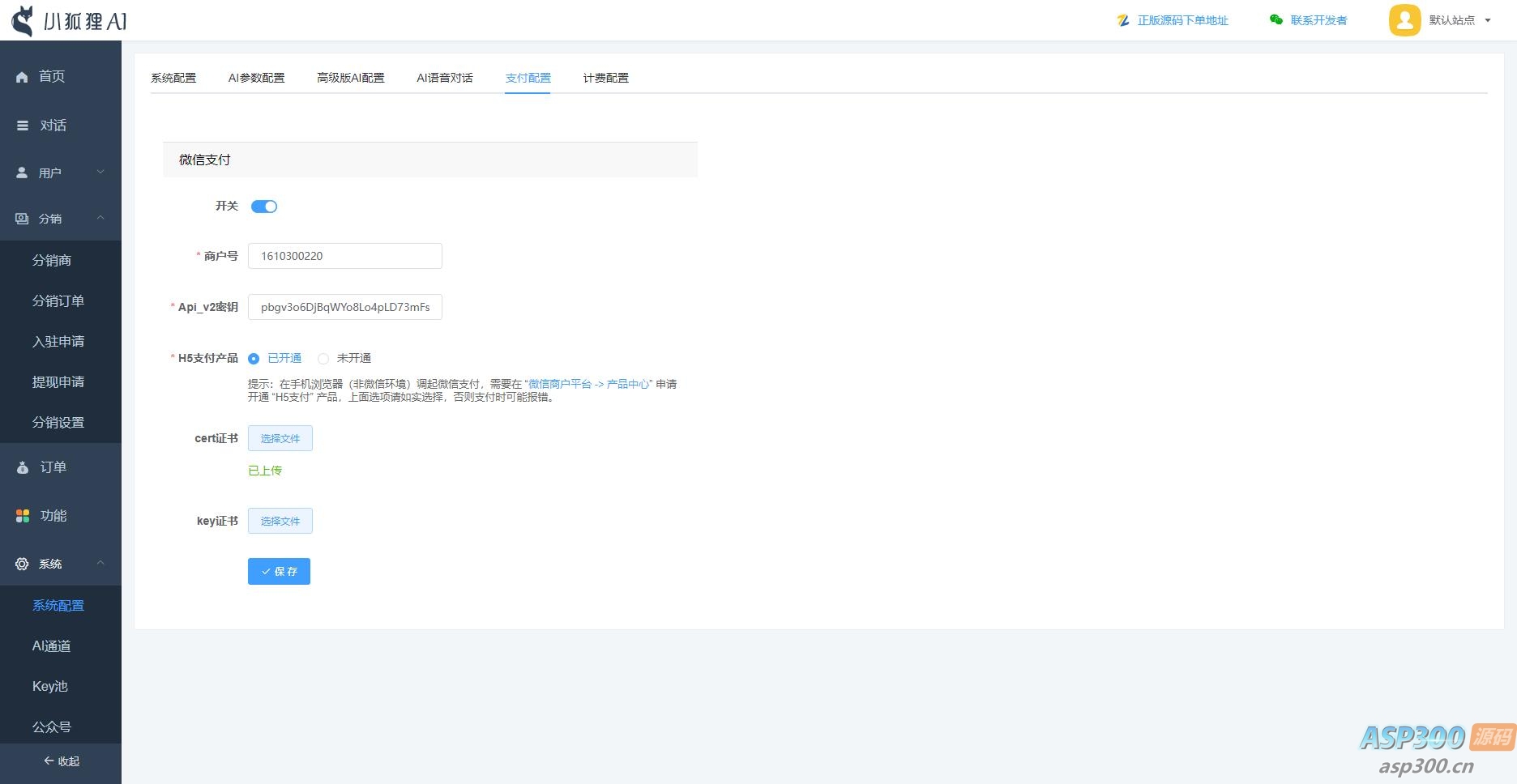1517x784 pixels.
Task: Click the WeChat icon beside 联系开发者
Action: coord(1274,20)
